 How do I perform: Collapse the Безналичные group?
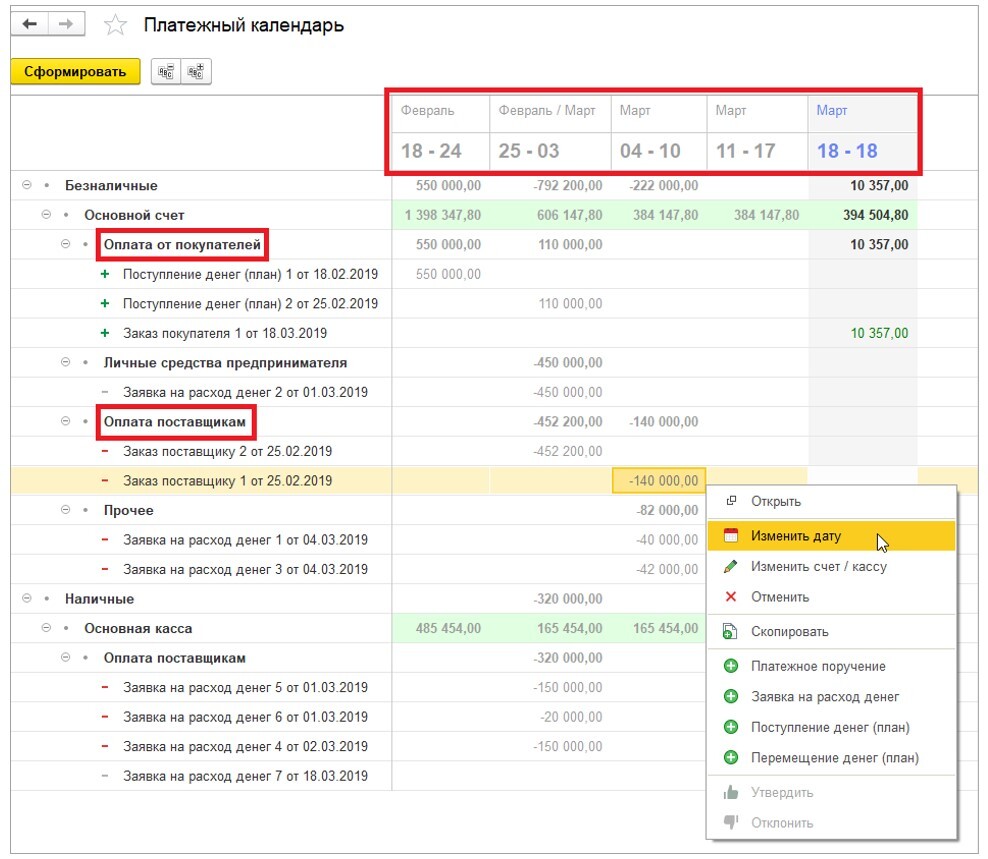pos(27,186)
